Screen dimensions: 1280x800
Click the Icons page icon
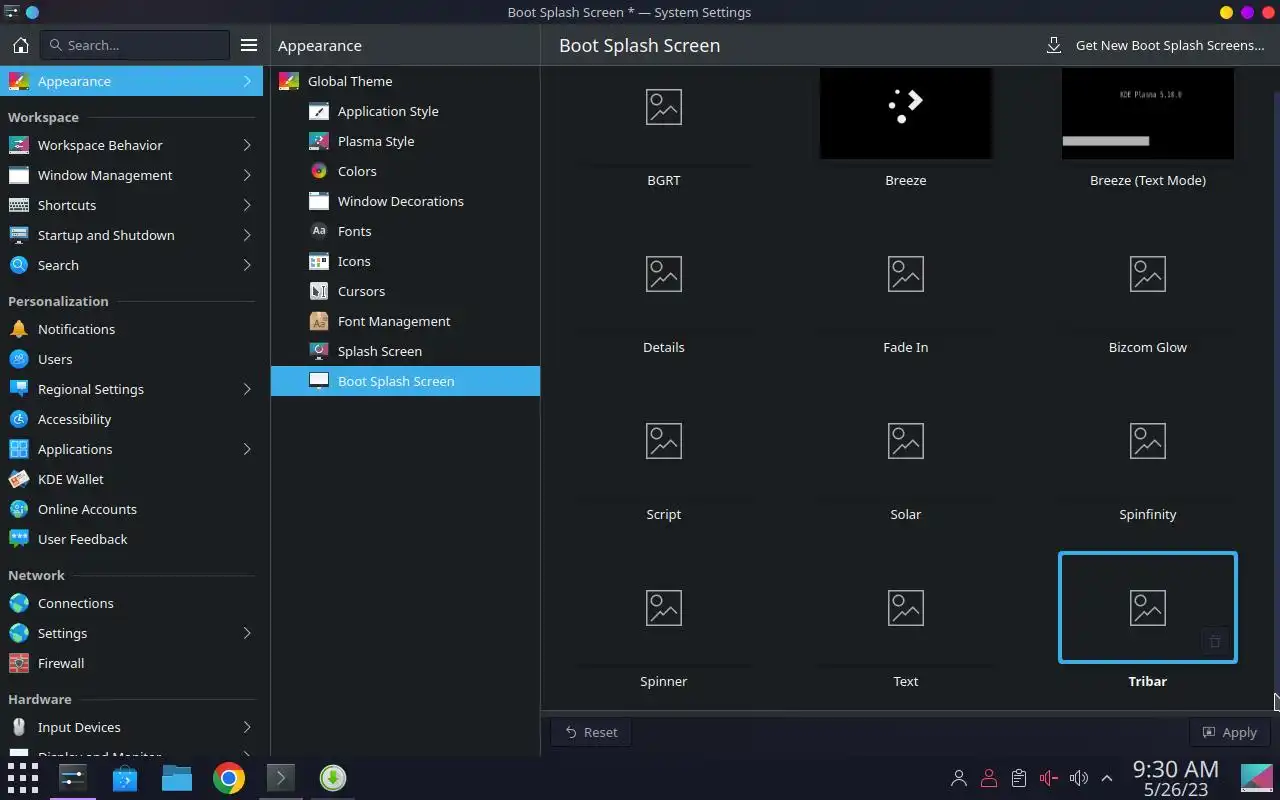pyautogui.click(x=319, y=261)
